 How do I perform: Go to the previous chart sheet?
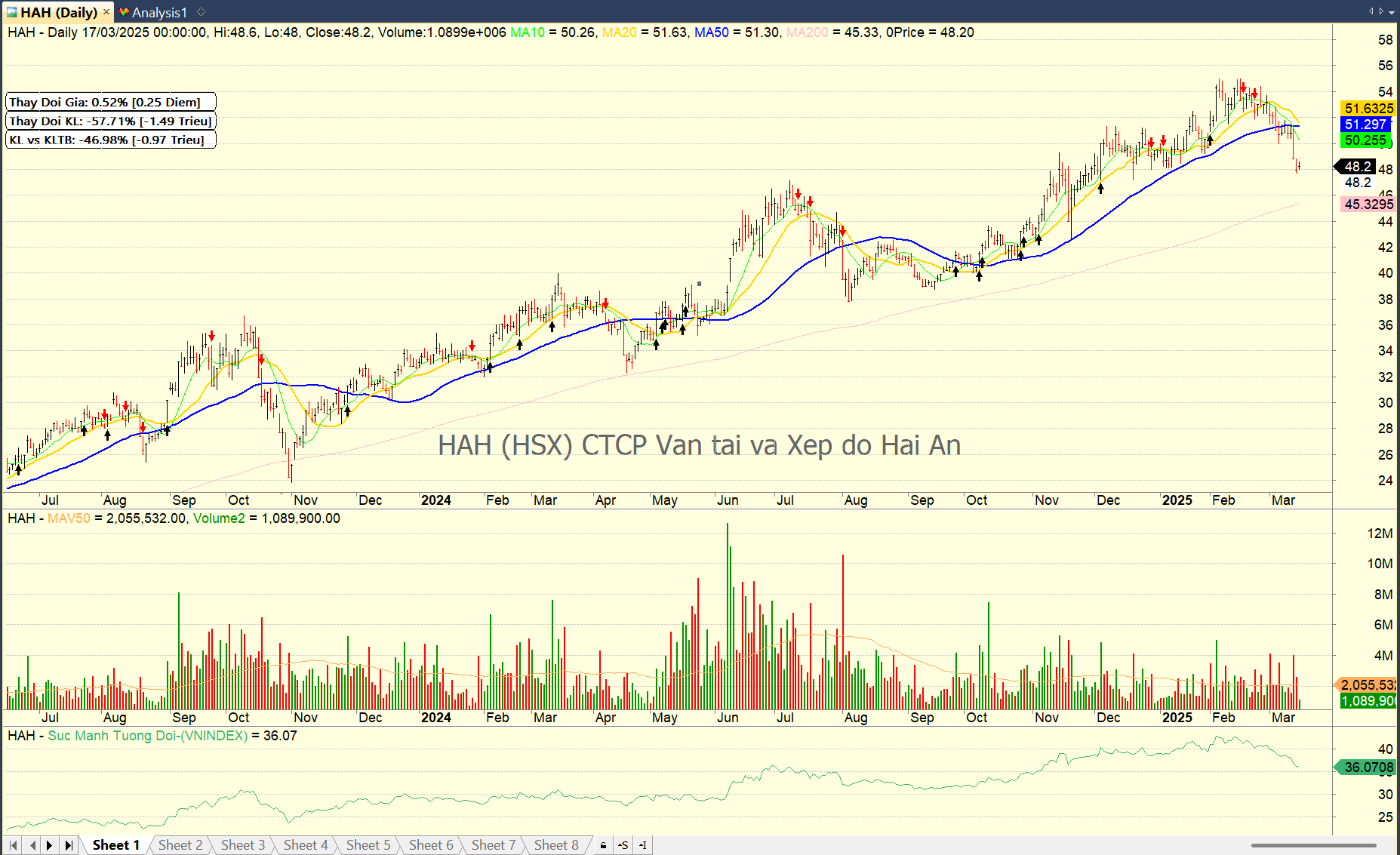click(32, 845)
